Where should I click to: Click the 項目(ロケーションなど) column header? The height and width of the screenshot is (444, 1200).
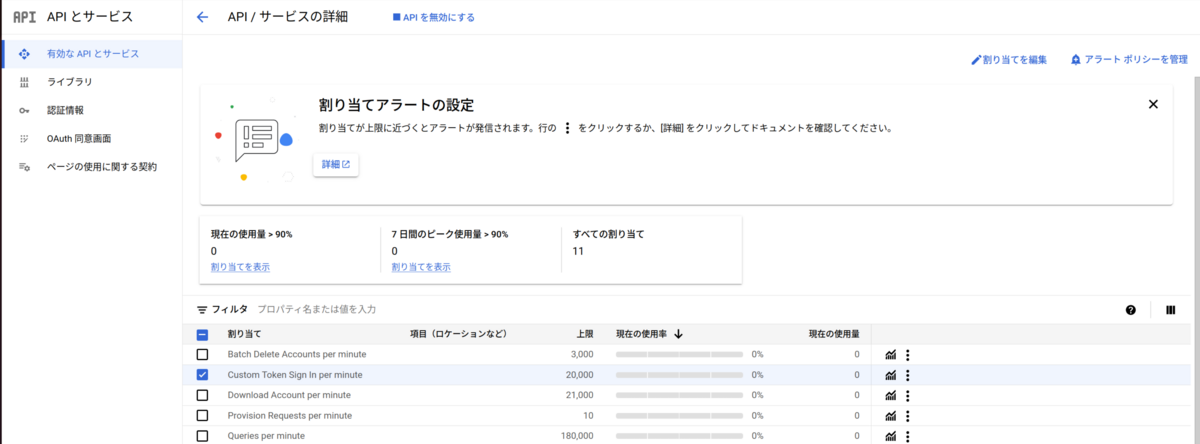(459, 334)
